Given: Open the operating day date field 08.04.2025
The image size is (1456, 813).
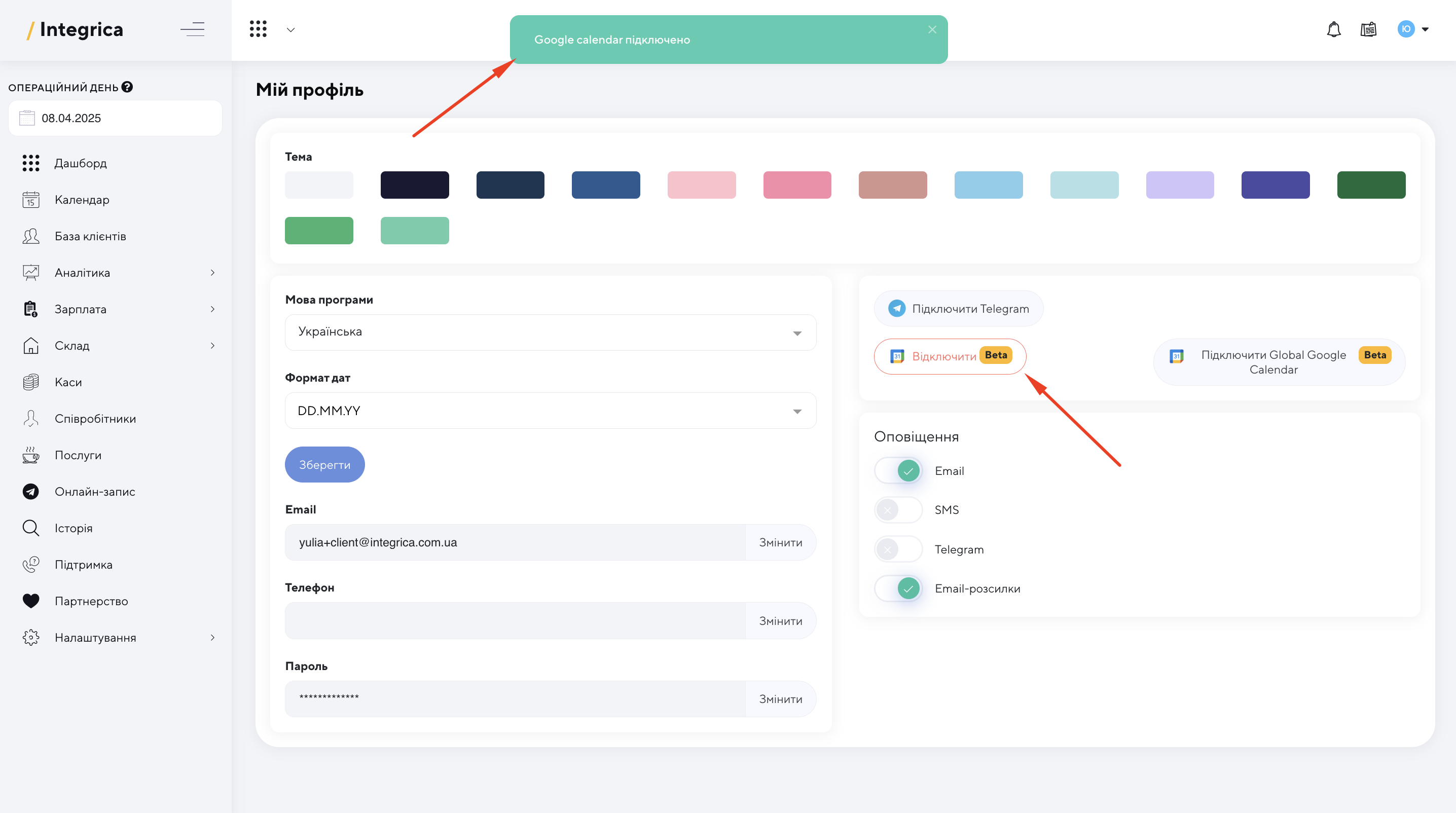Looking at the screenshot, I should (x=115, y=118).
